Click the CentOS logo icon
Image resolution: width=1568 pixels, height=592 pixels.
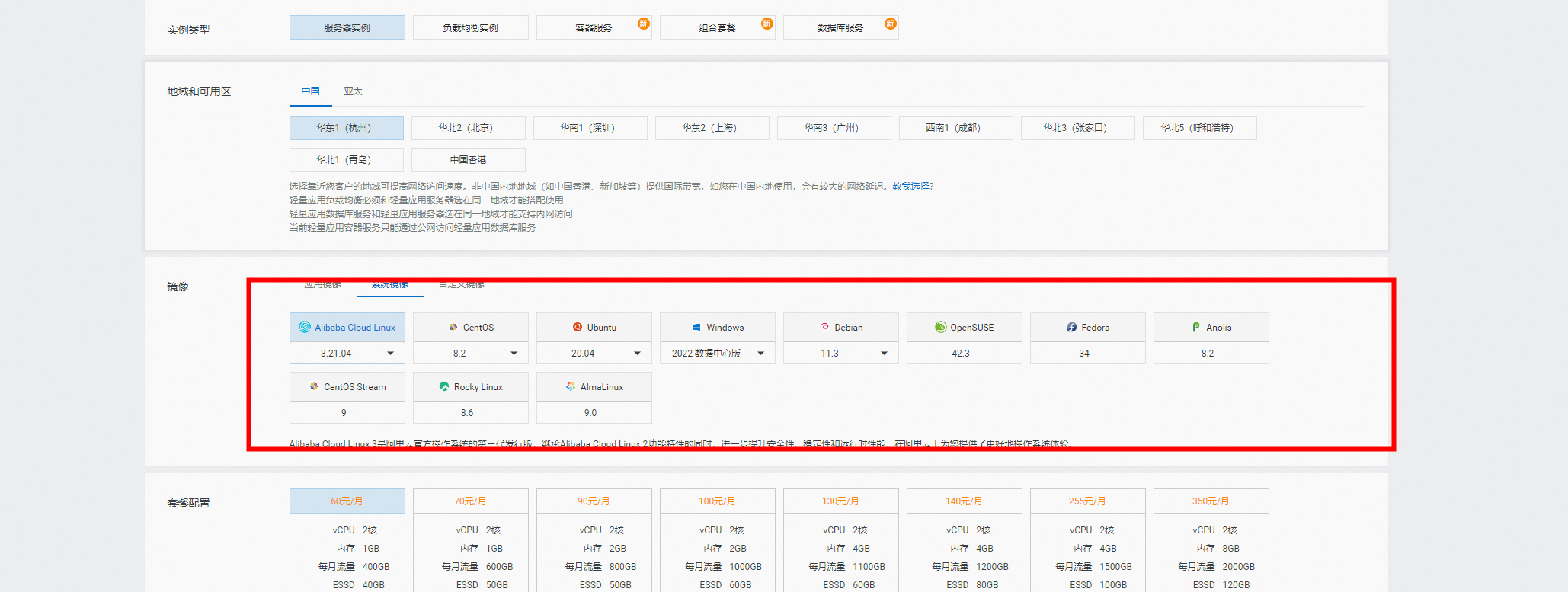(453, 327)
